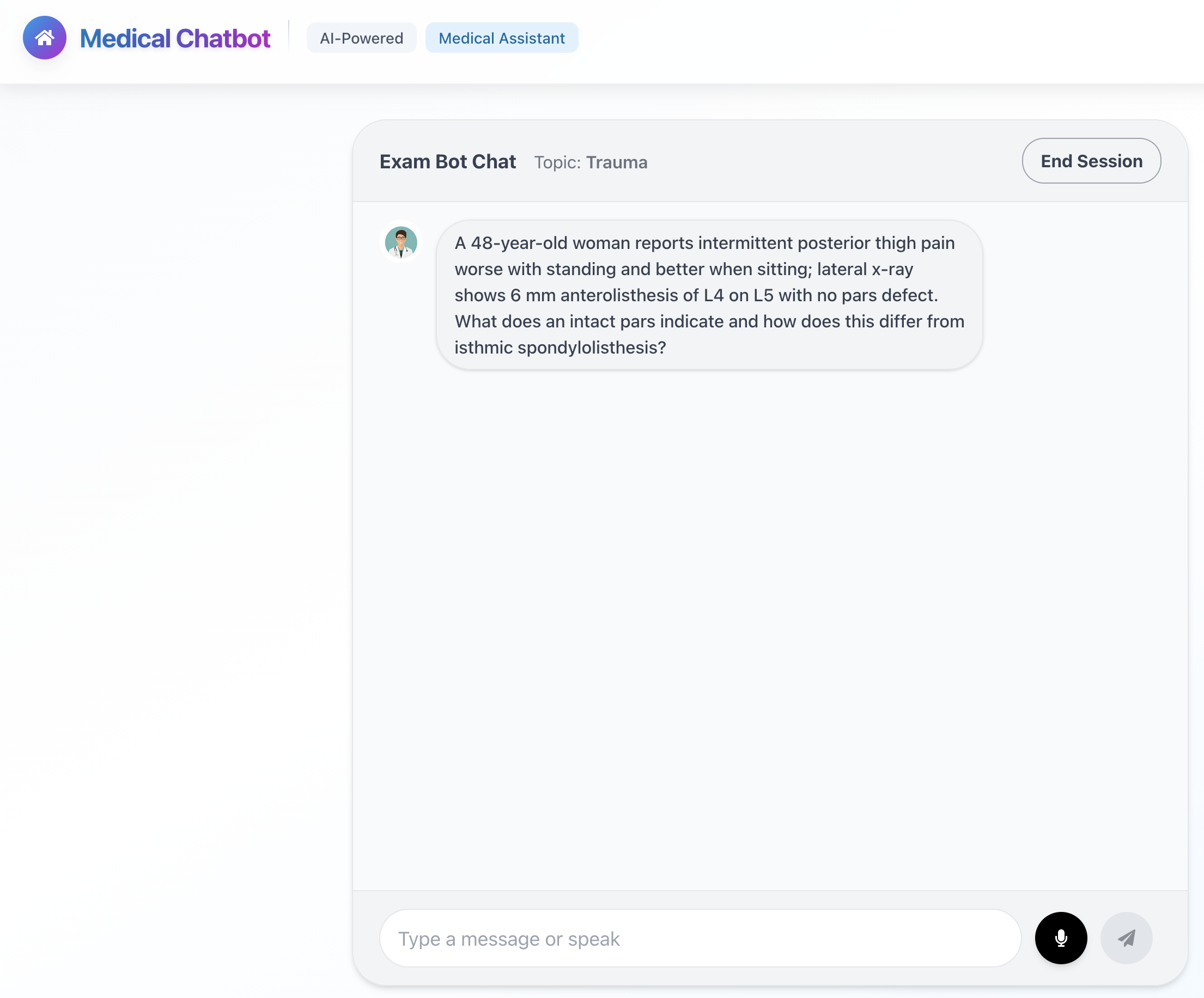Viewport: 1204px width, 998px height.
Task: Select the Medical Assistant badge
Action: (502, 38)
